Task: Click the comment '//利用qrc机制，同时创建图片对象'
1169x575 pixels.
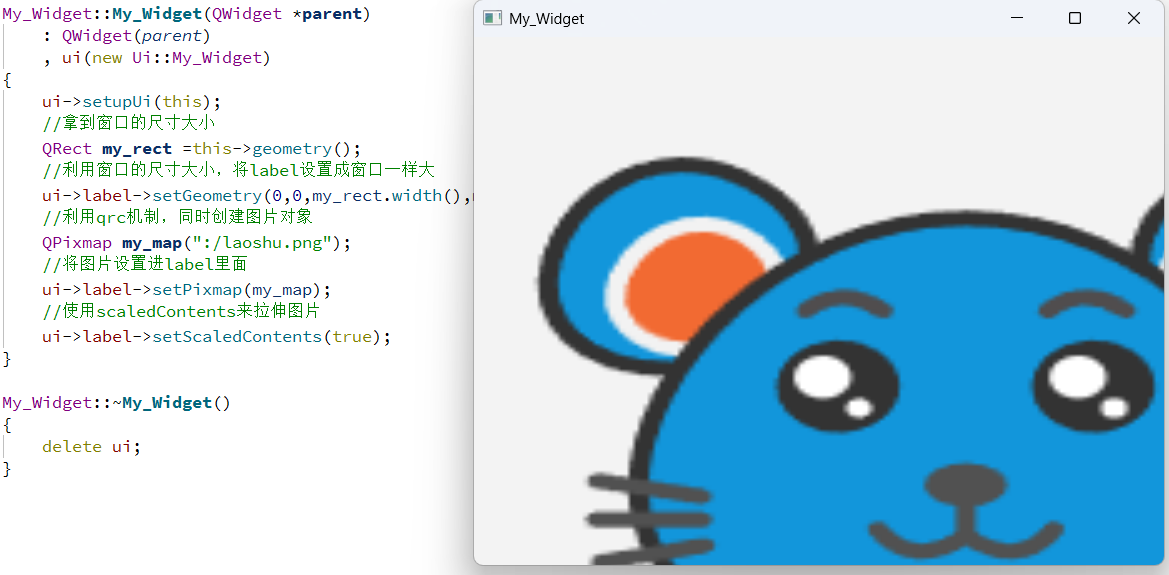Action: point(177,218)
